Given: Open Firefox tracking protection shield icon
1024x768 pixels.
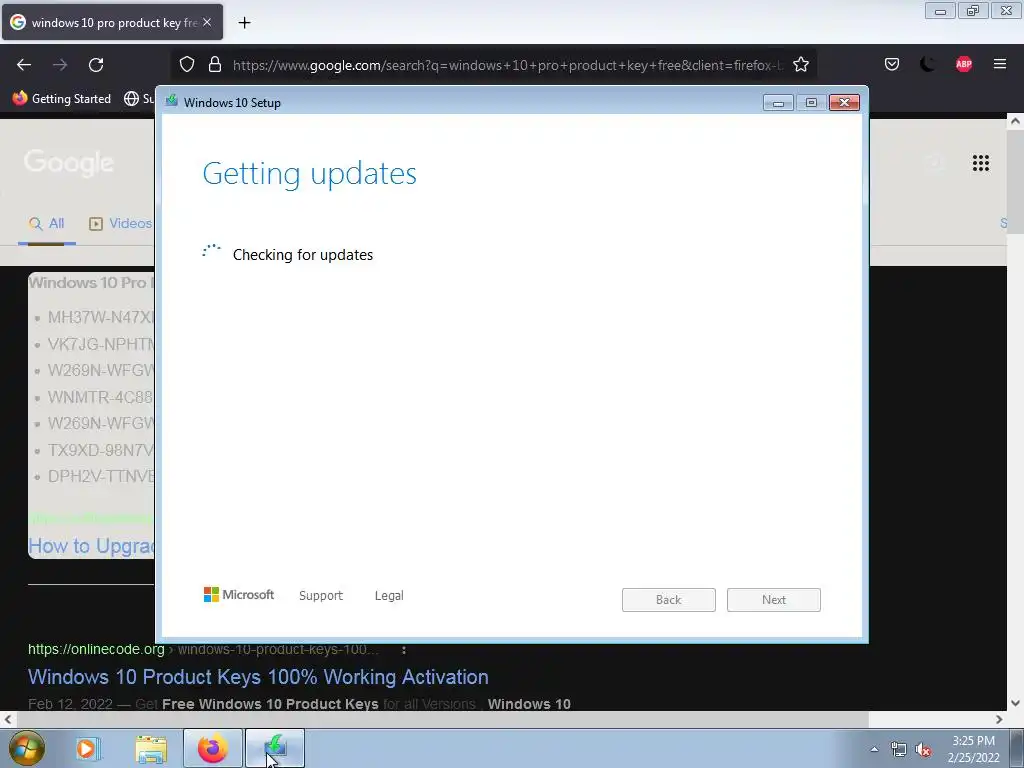Looking at the screenshot, I should tap(187, 64).
